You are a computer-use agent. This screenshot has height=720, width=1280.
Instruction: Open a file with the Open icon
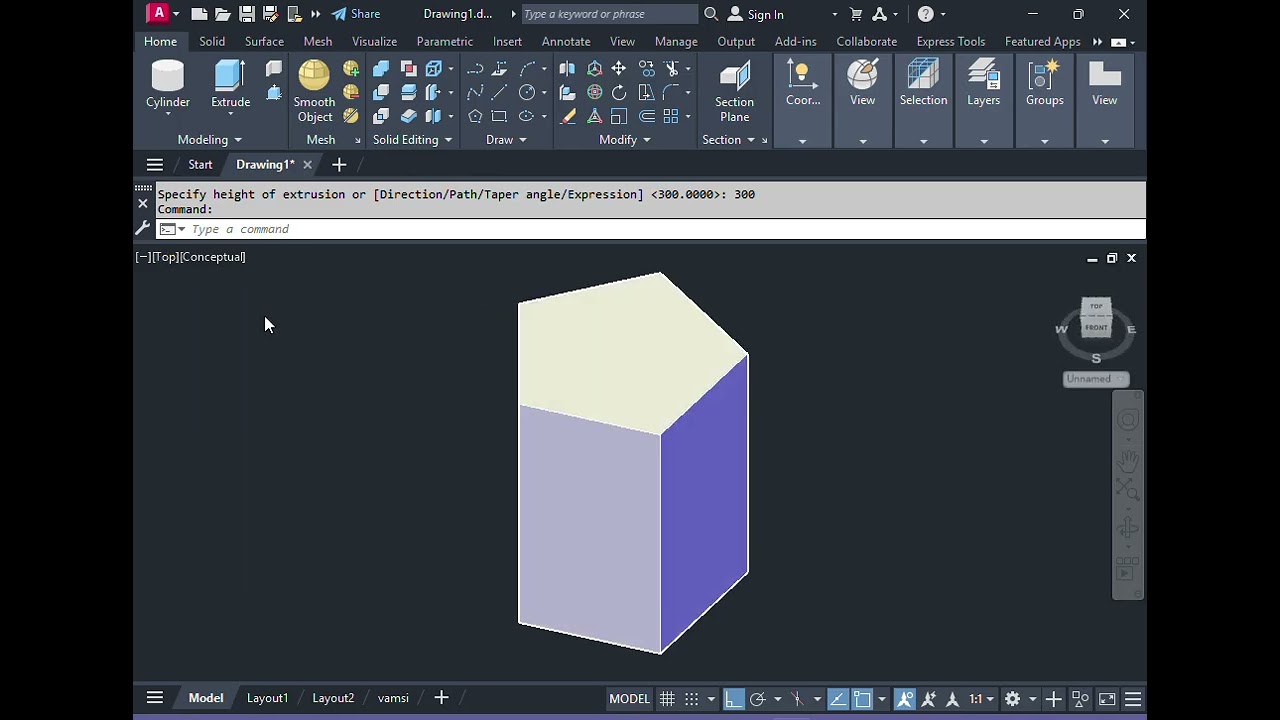(222, 14)
